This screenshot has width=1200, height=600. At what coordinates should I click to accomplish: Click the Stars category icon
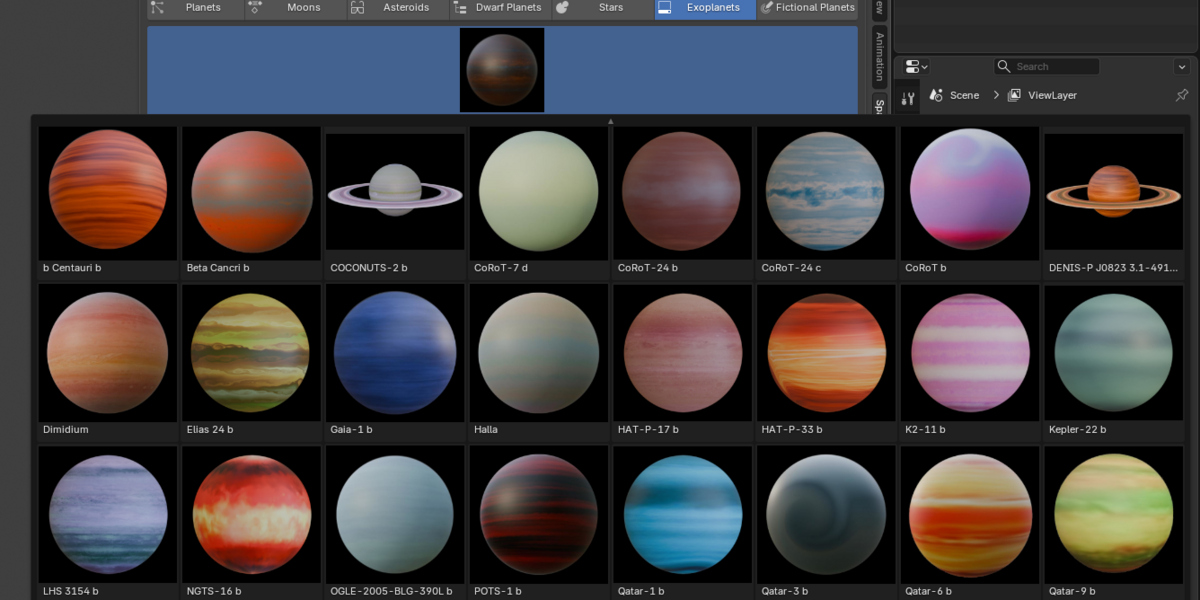tap(562, 7)
